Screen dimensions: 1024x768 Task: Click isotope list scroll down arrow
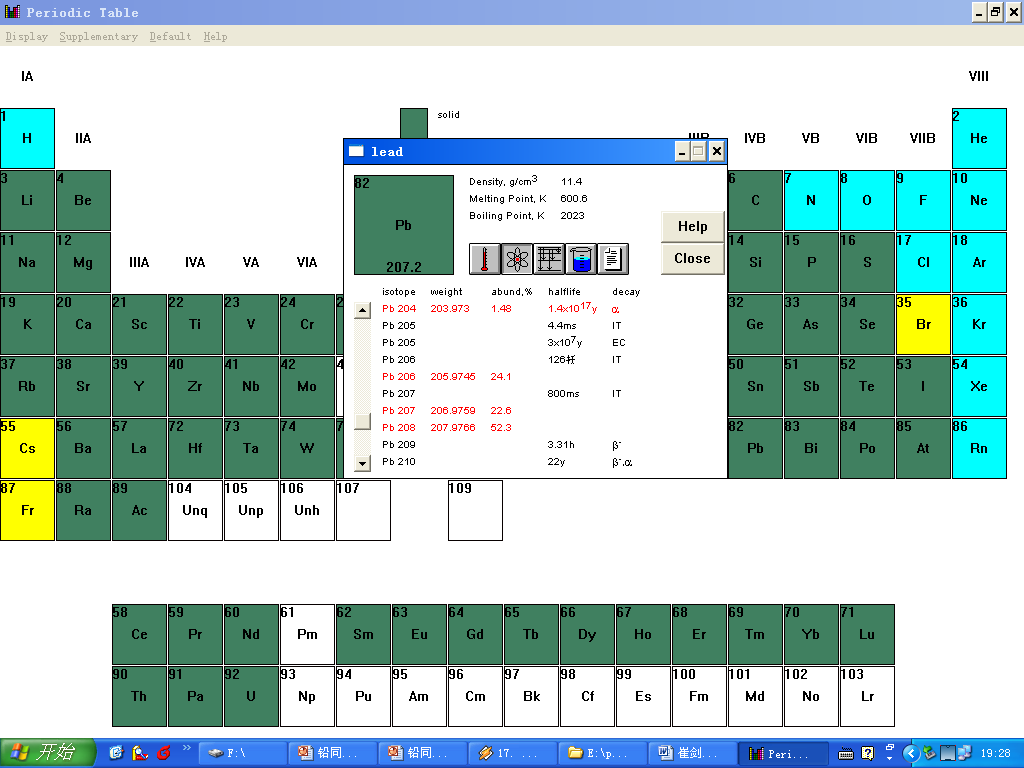point(362,463)
